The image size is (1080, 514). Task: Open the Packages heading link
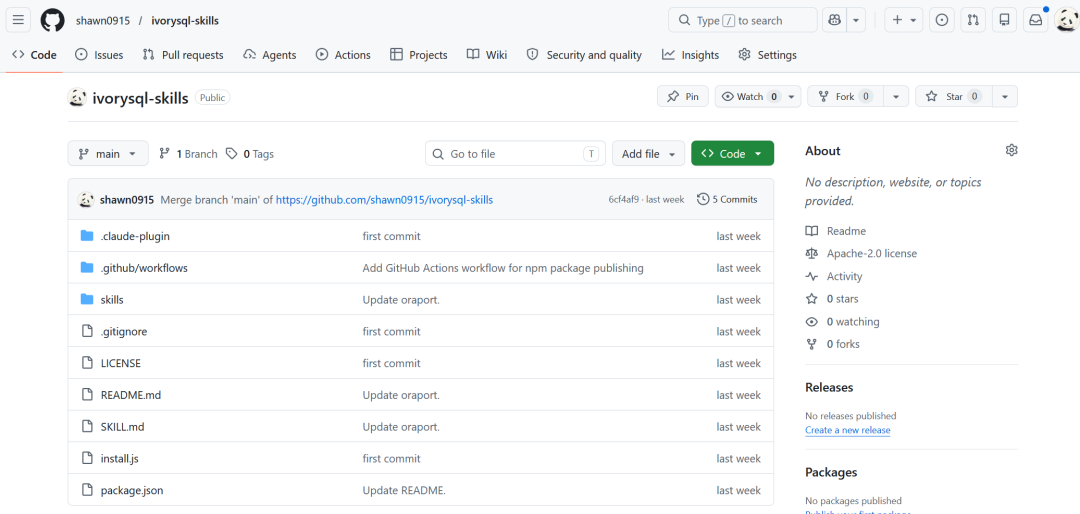coord(831,472)
